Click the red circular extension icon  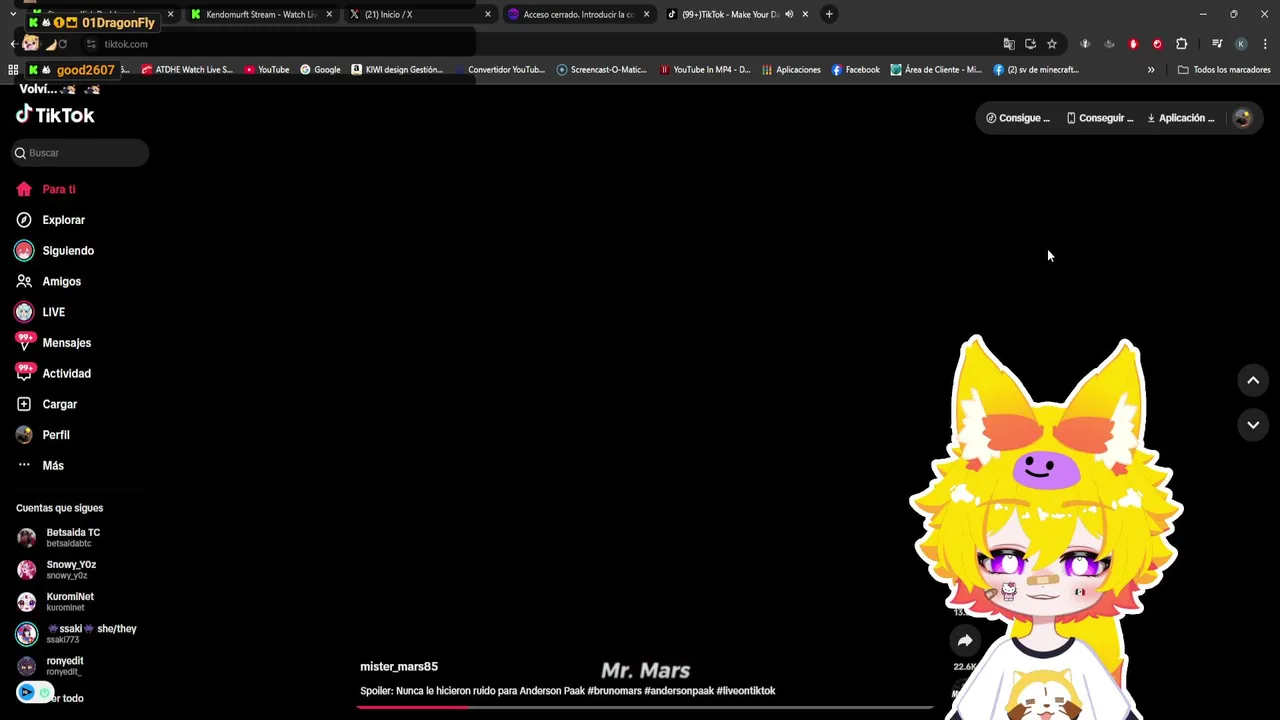1157,44
